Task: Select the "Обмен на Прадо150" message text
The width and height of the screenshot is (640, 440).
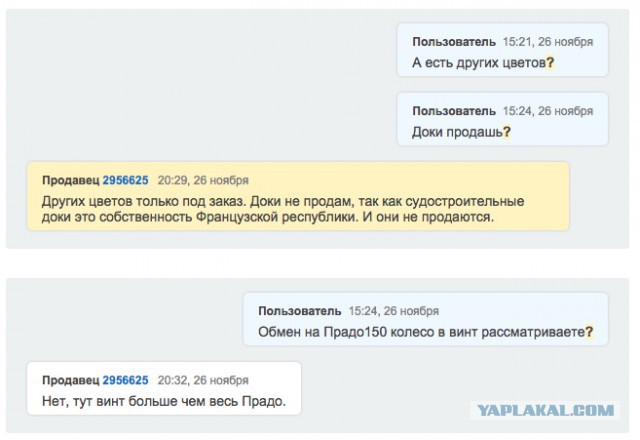Action: [420, 332]
